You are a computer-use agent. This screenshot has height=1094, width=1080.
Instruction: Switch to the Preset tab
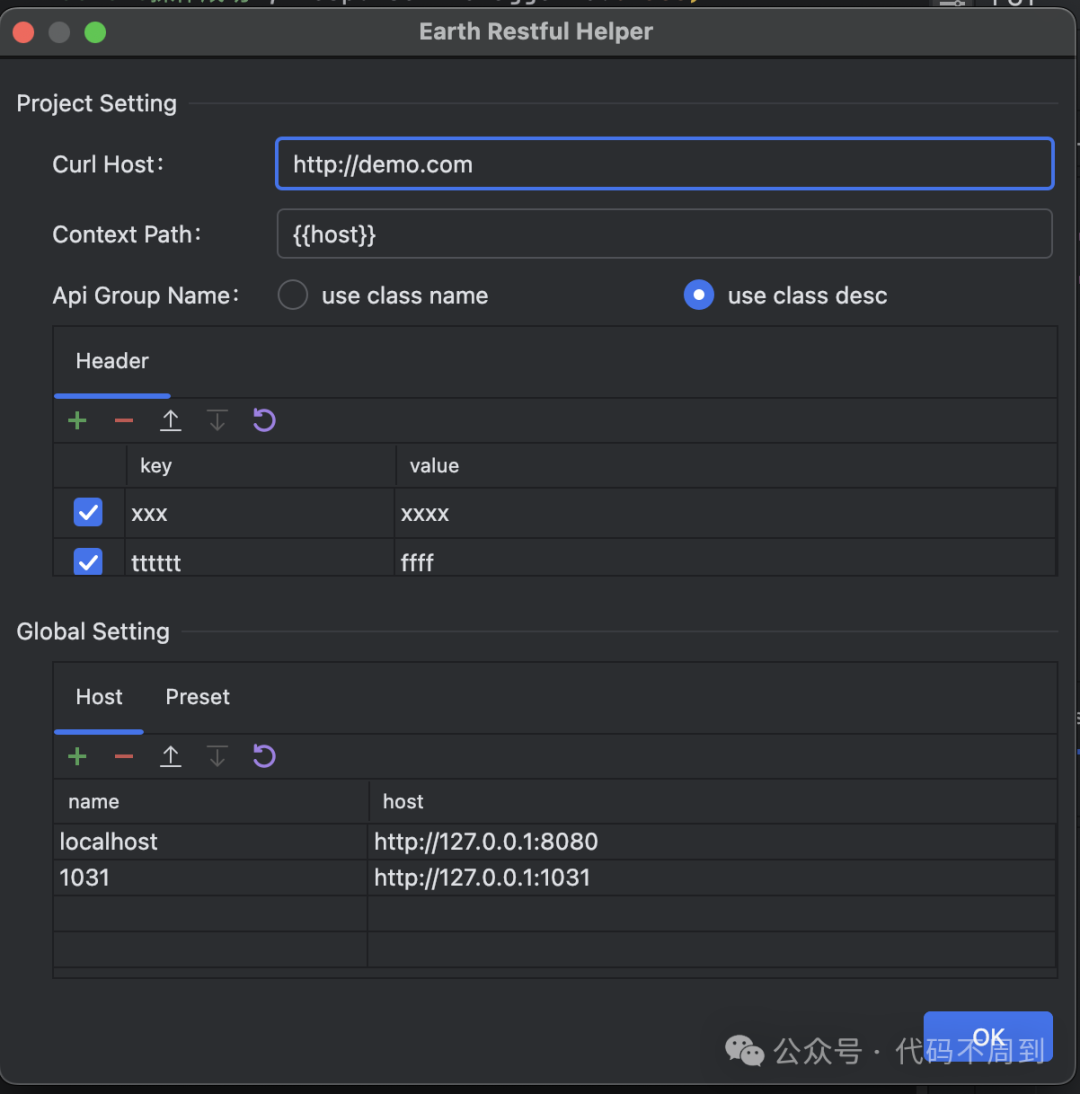tap(197, 697)
